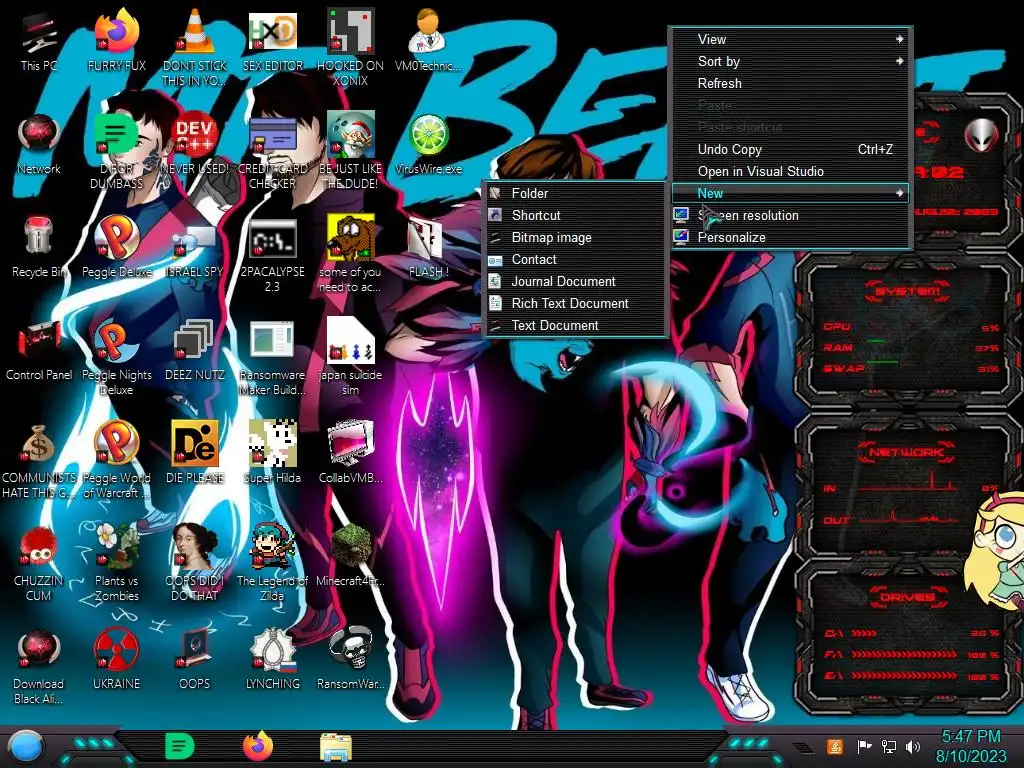
Task: Open the Ransomware Maker Builder shortcut
Action: 272,358
